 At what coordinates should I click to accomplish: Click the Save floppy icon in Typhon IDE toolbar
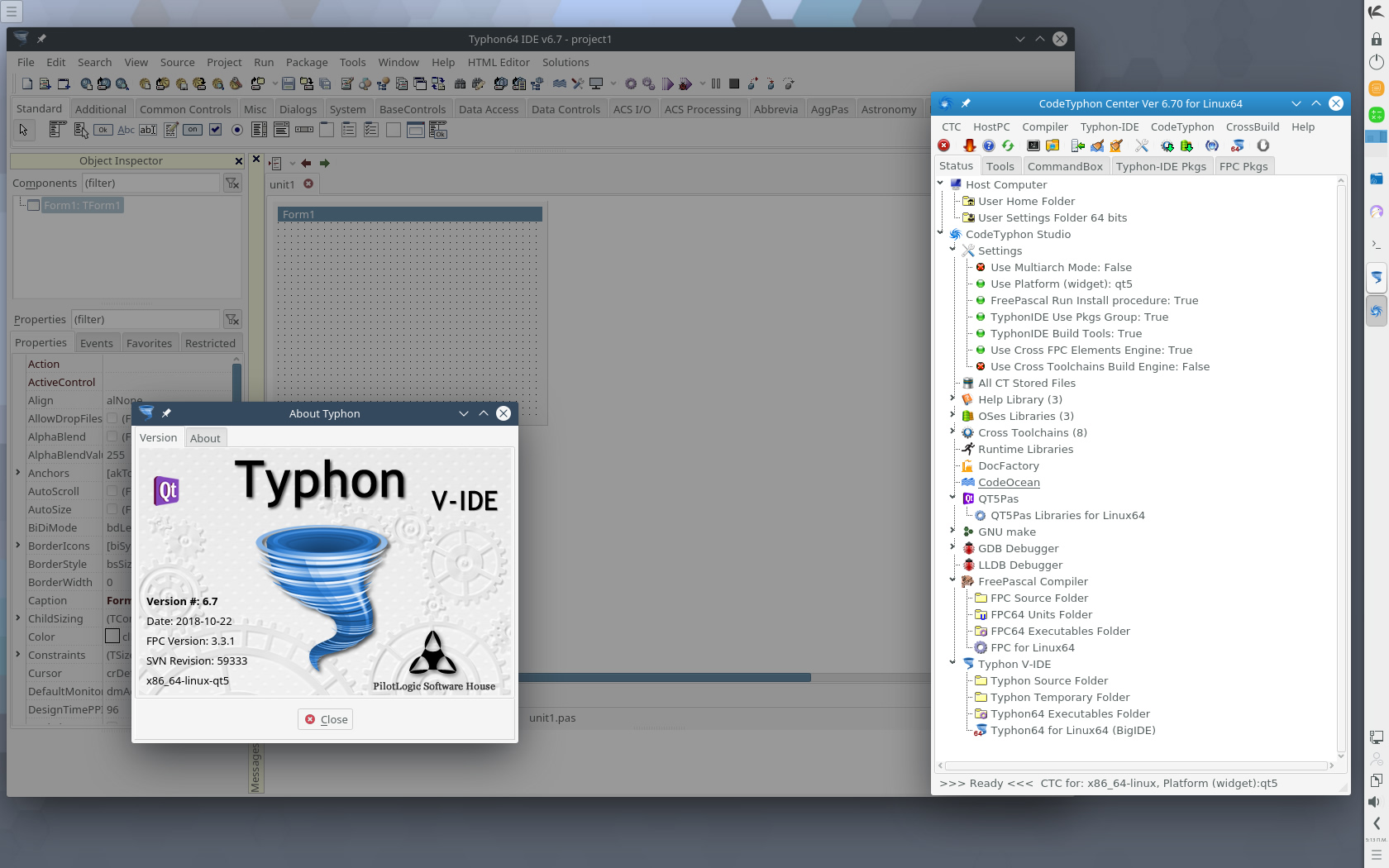tap(289, 83)
